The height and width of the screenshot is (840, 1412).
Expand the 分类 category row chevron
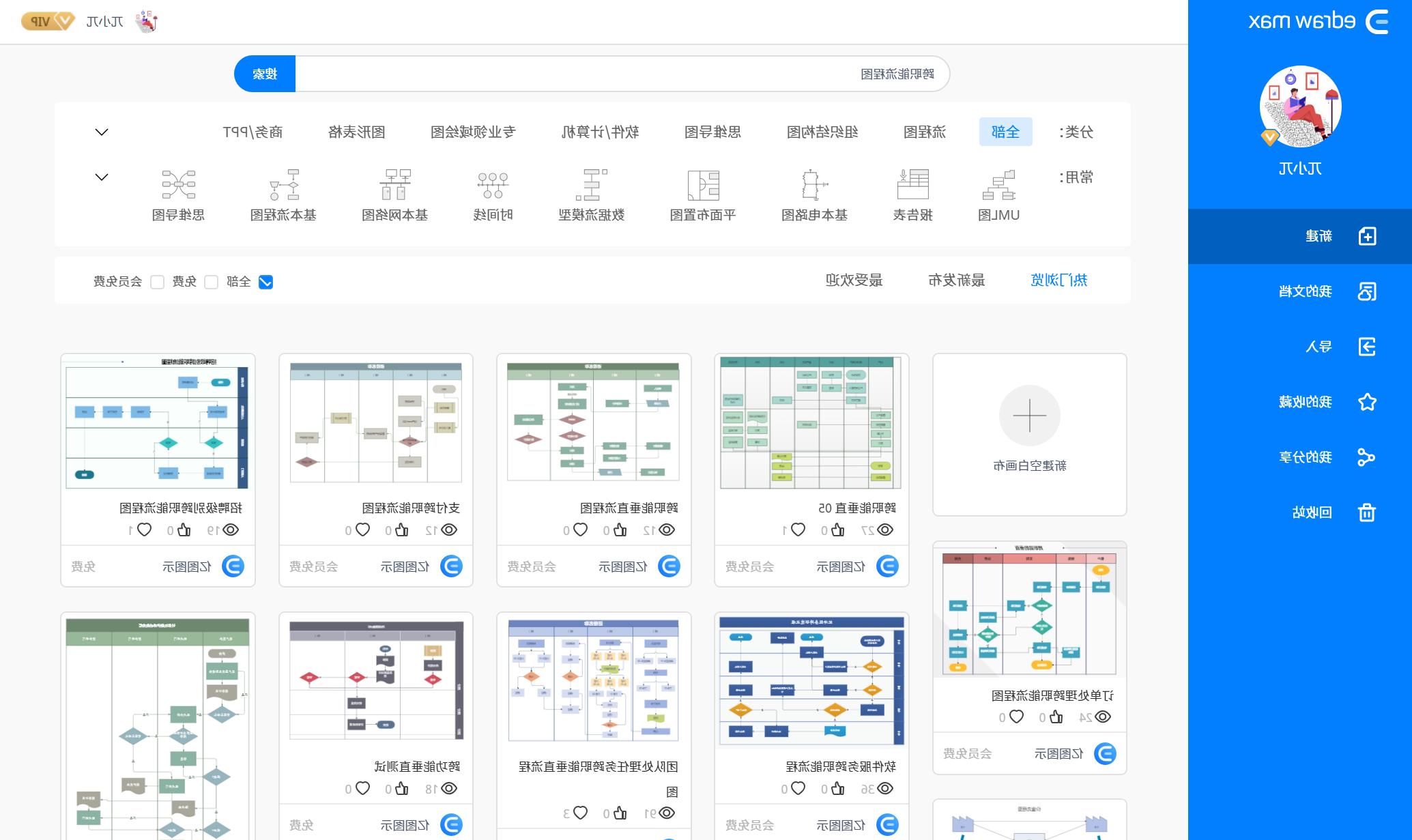pos(102,132)
